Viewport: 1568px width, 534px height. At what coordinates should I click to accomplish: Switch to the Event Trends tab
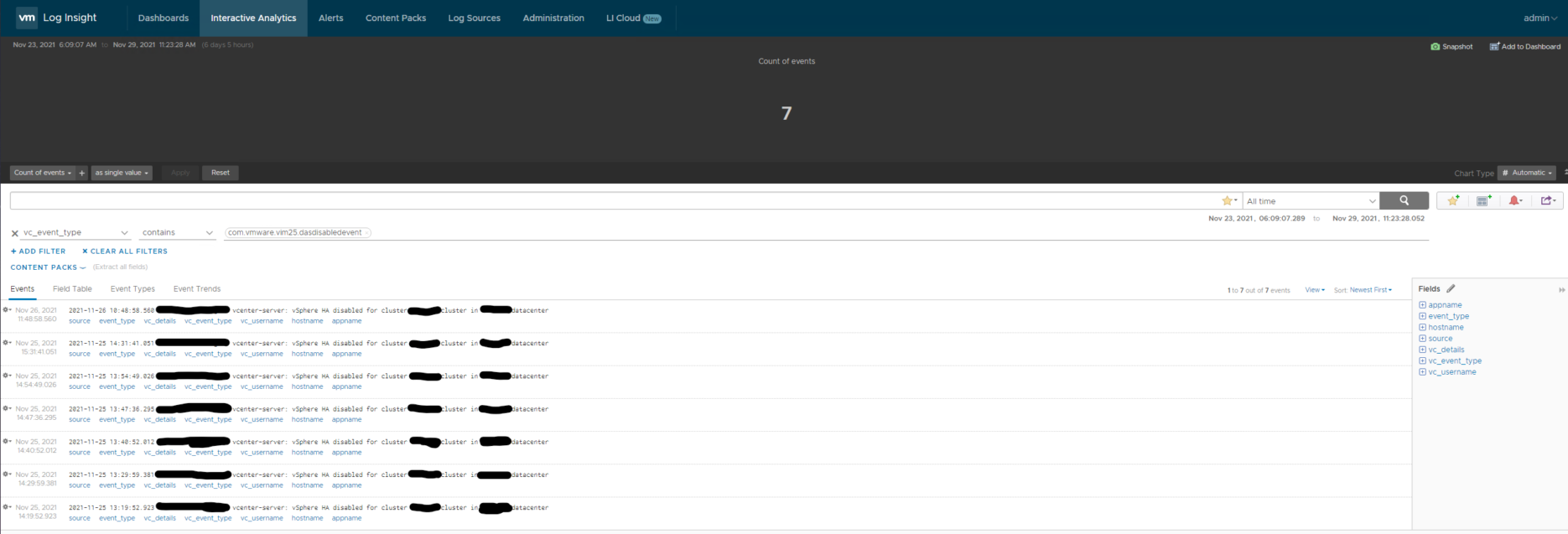pyautogui.click(x=197, y=289)
